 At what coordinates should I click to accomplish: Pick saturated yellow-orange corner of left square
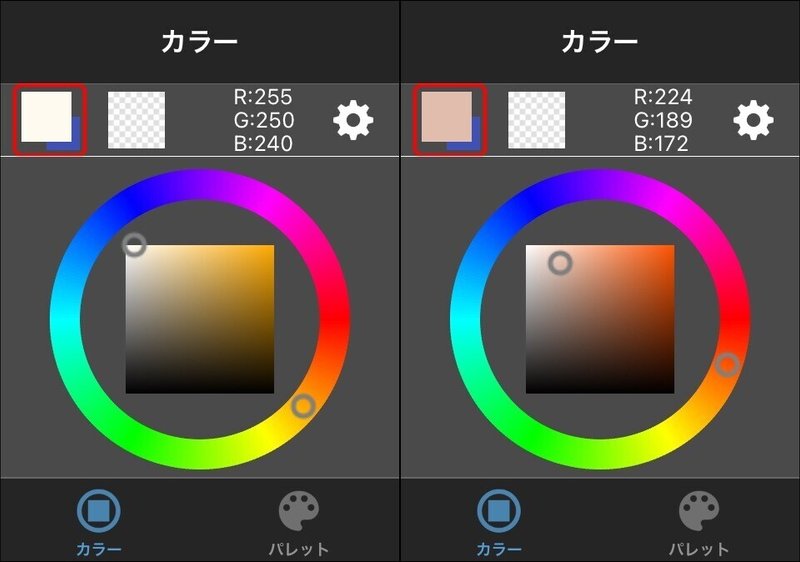click(x=270, y=249)
